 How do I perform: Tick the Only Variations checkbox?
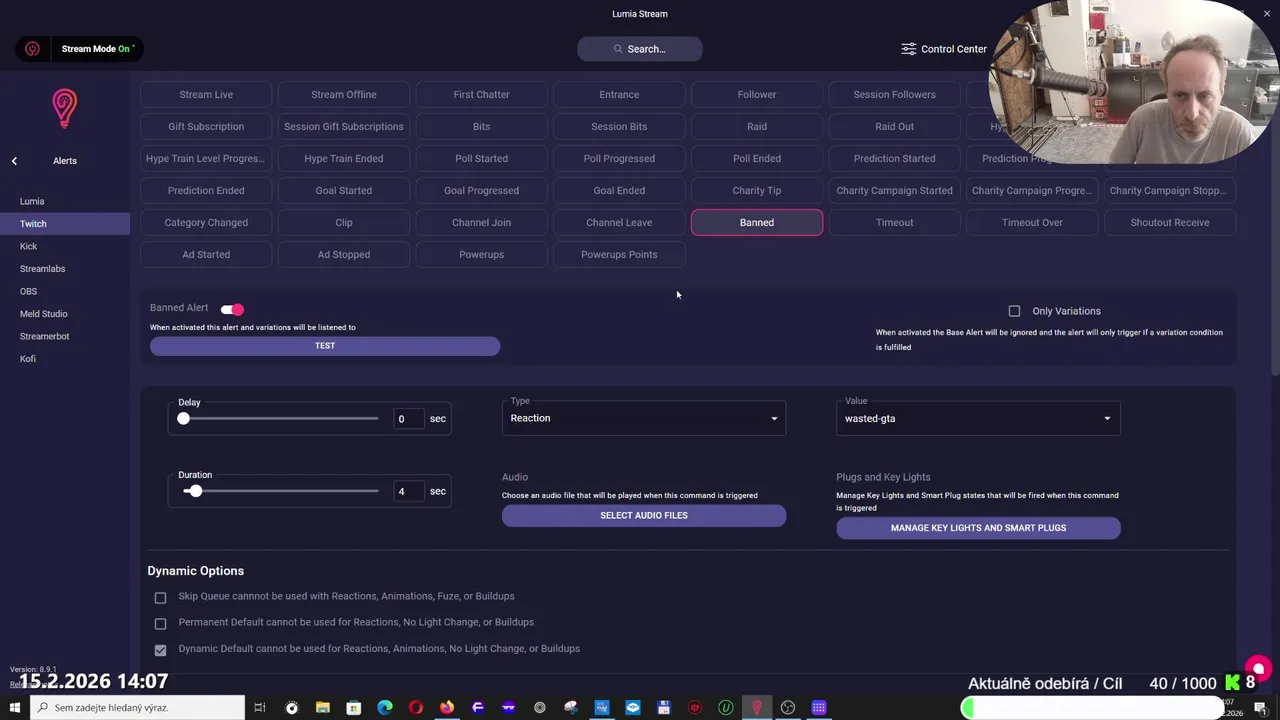(x=1014, y=311)
